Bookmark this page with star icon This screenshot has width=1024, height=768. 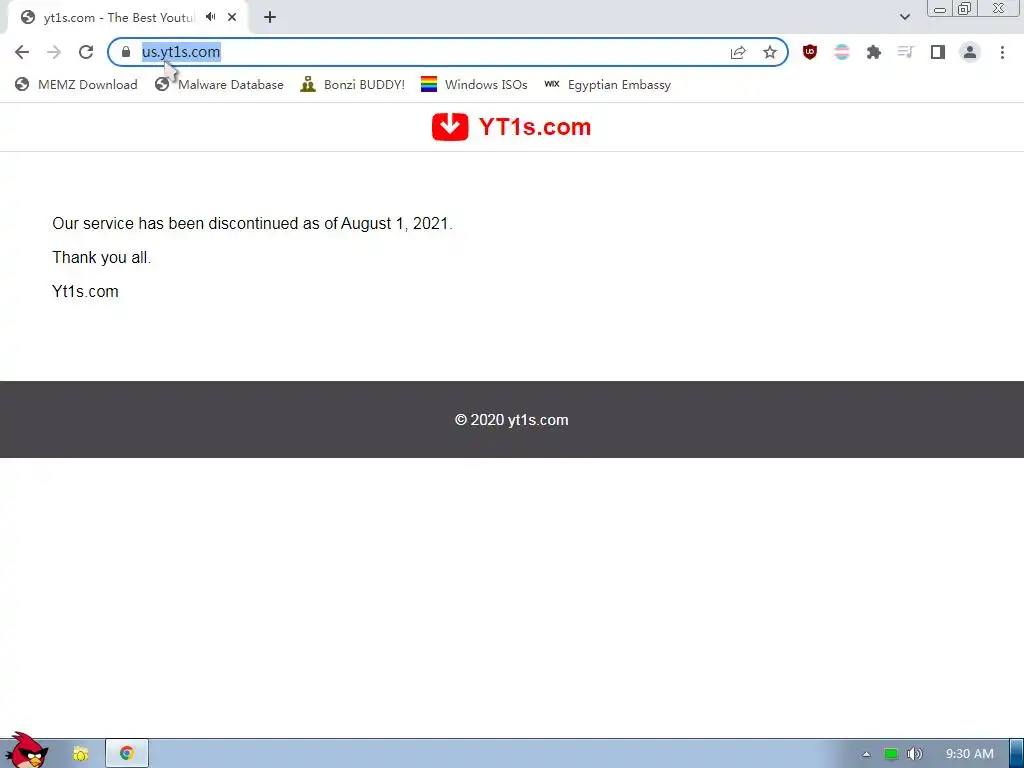click(770, 52)
